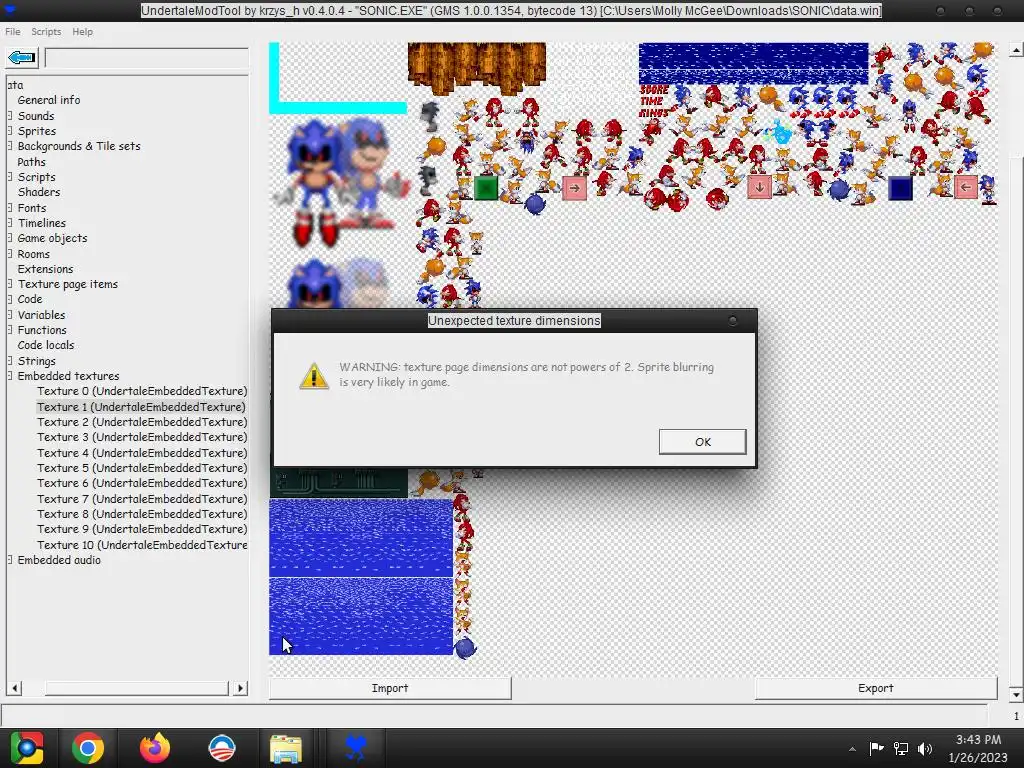The height and width of the screenshot is (768, 1024).
Task: Expand the Game objects tree node
Action: click(10, 238)
